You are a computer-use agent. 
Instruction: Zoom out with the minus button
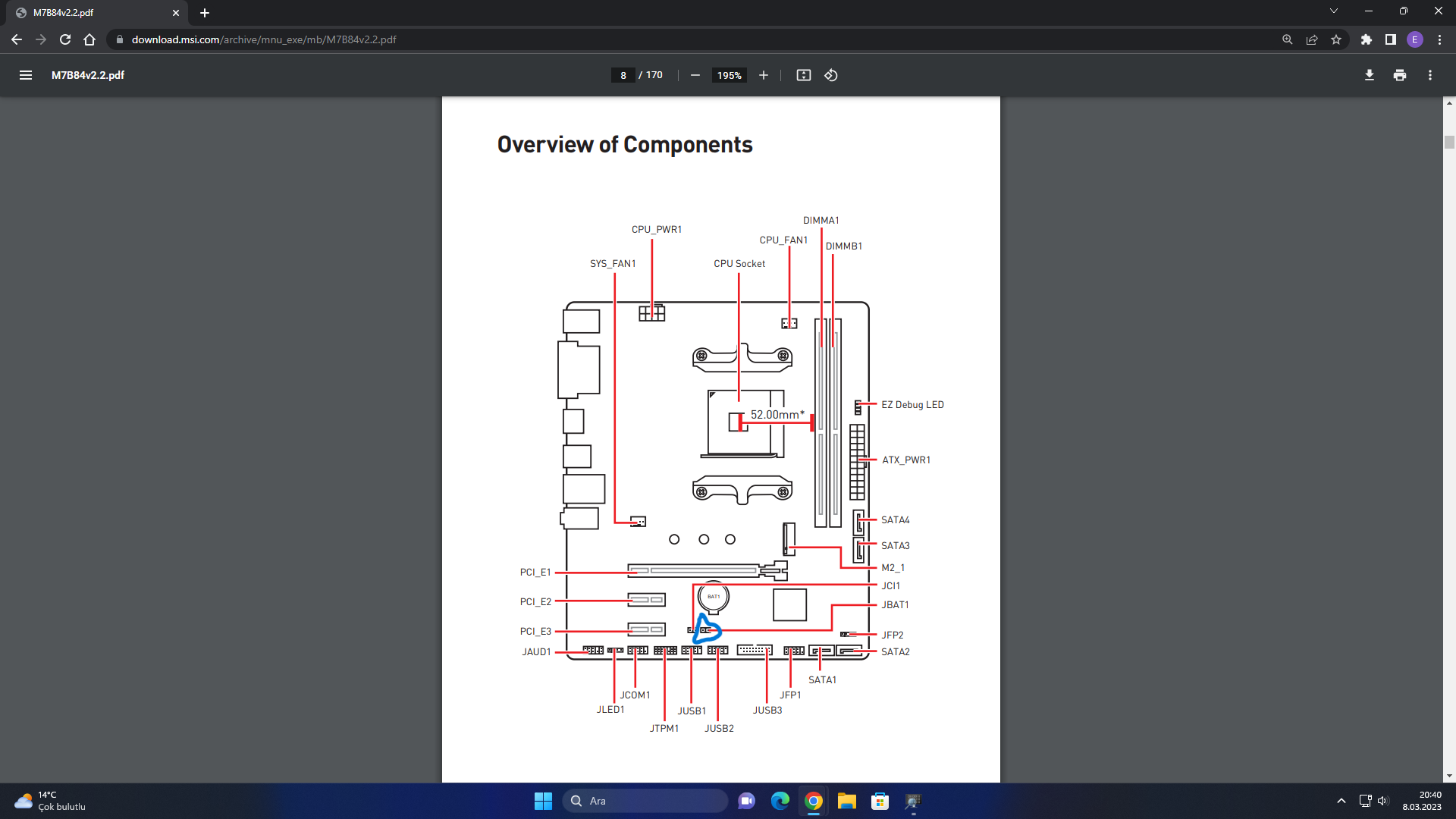pyautogui.click(x=695, y=75)
